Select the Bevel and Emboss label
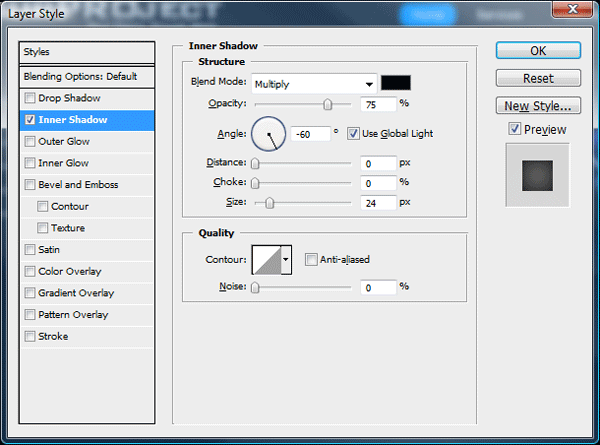The height and width of the screenshot is (445, 600). tap(78, 185)
